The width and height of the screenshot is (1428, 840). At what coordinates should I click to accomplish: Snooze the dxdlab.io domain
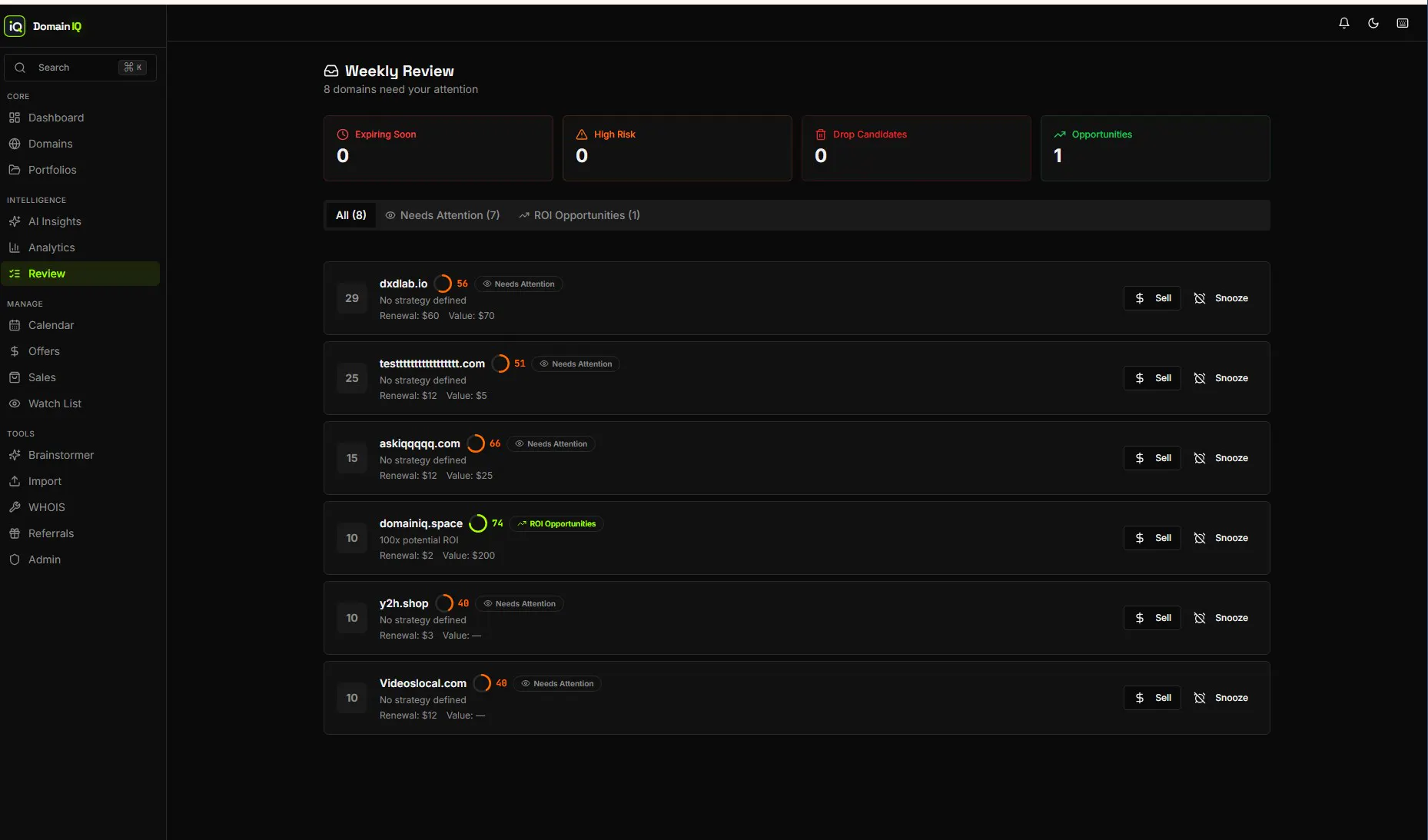click(x=1220, y=298)
